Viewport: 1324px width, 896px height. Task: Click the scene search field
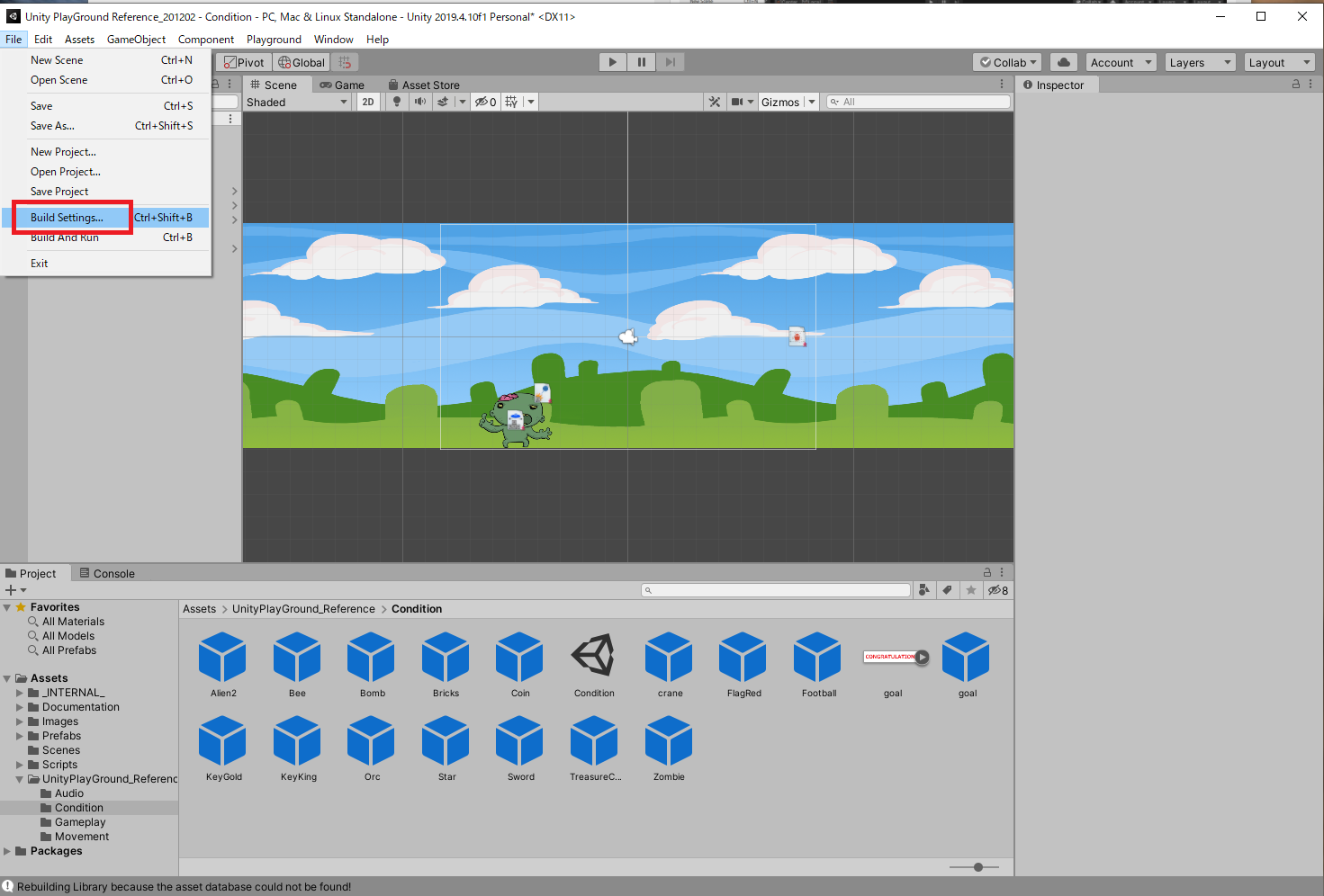918,102
